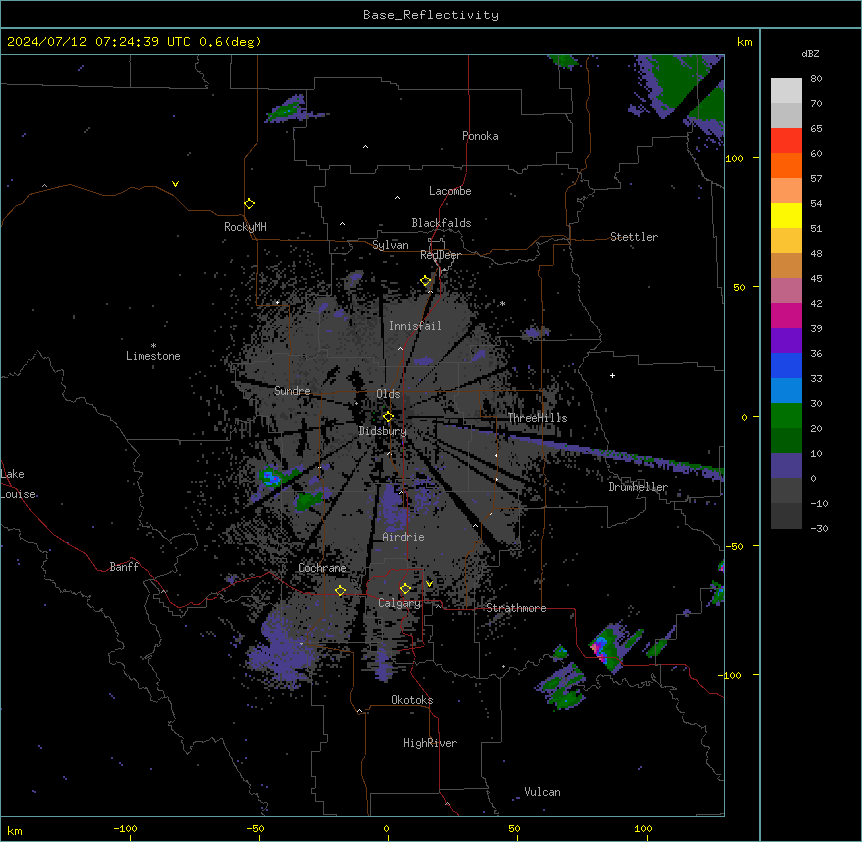Click the HighRiver city label
862x842 pixels.
click(x=430, y=743)
